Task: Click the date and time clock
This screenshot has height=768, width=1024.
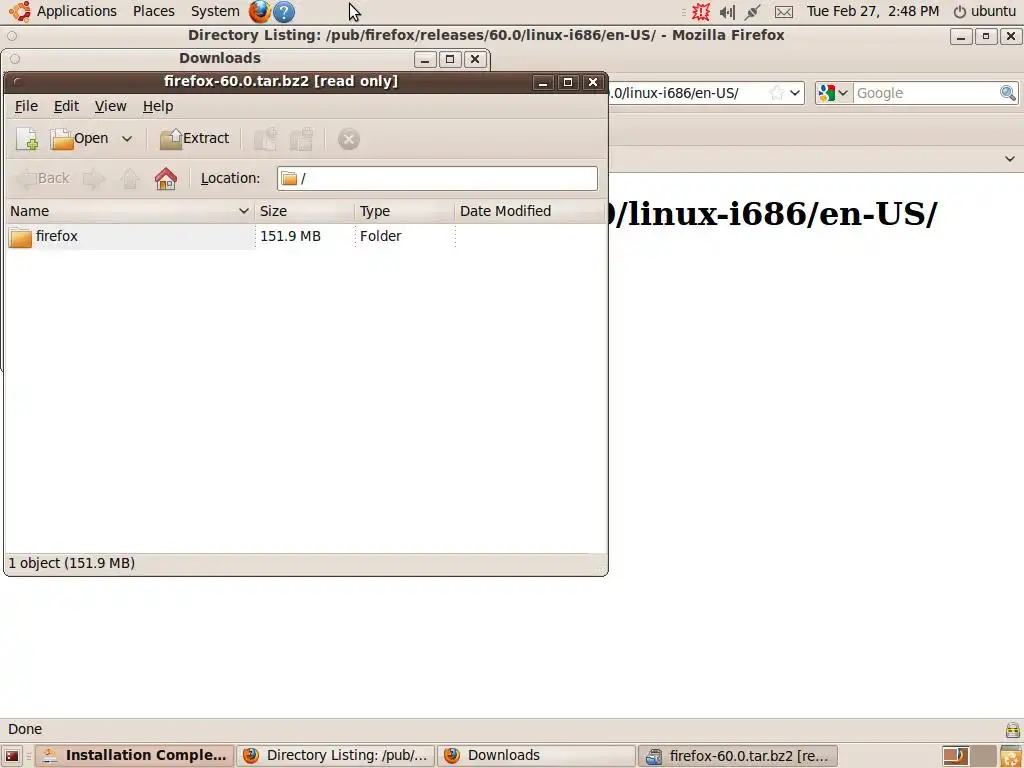Action: pos(872,11)
